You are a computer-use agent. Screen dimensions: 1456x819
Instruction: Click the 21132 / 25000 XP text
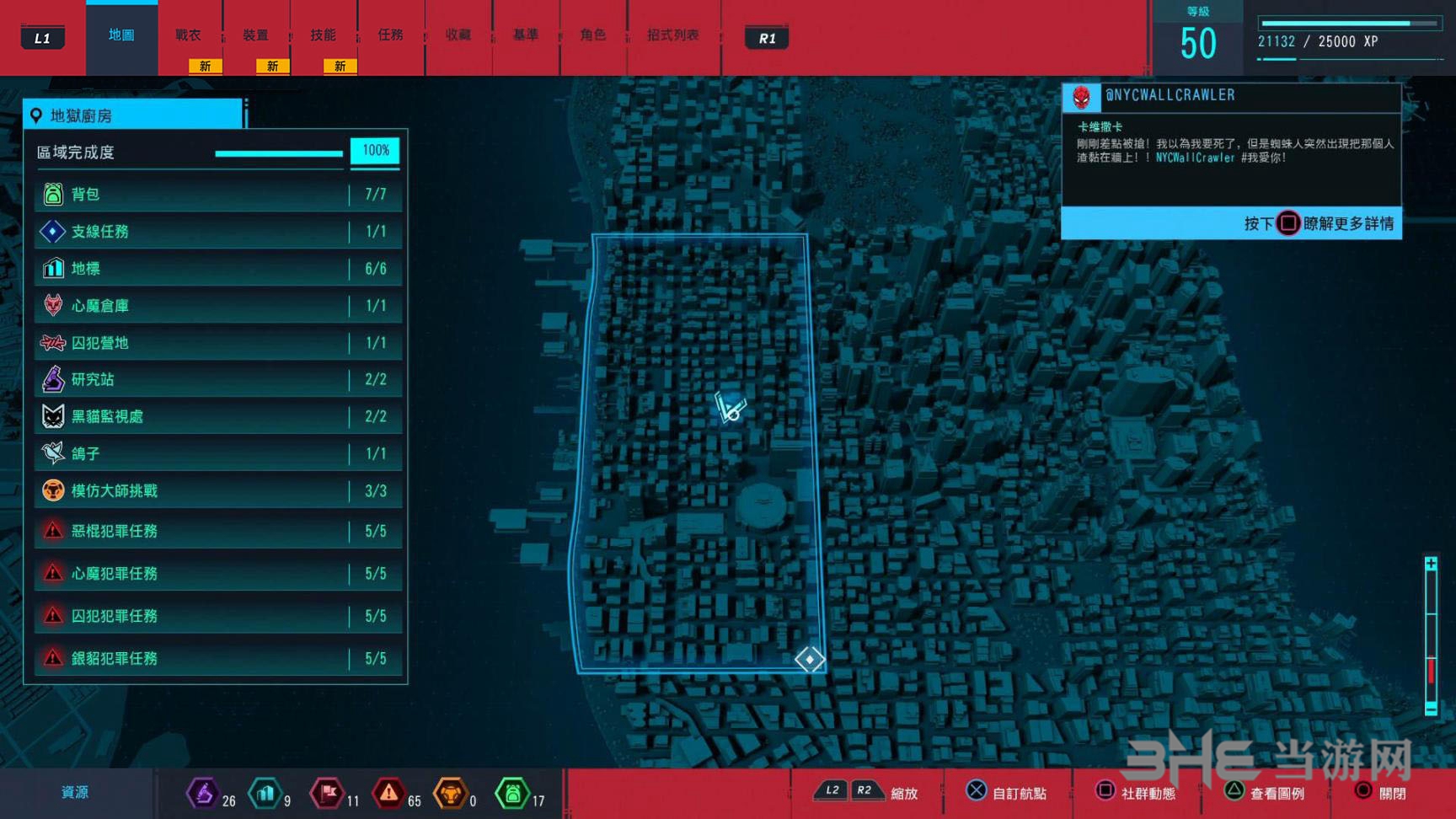[x=1318, y=42]
